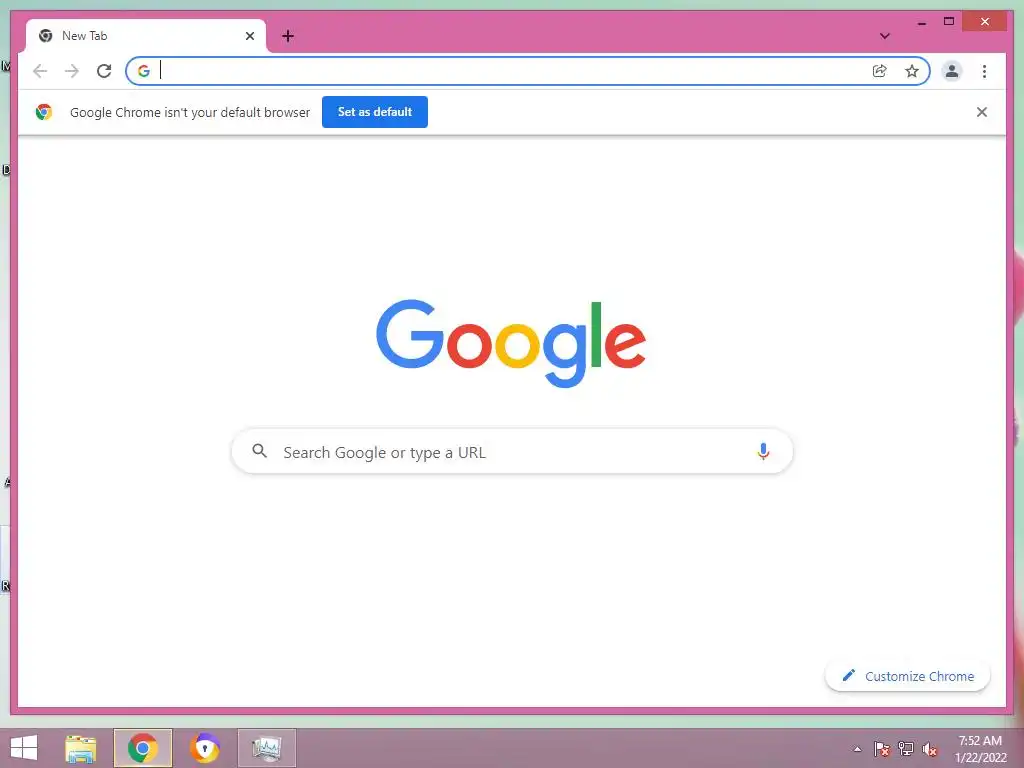Minimize the Chrome window
The width and height of the screenshot is (1024, 768).
tap(921, 22)
